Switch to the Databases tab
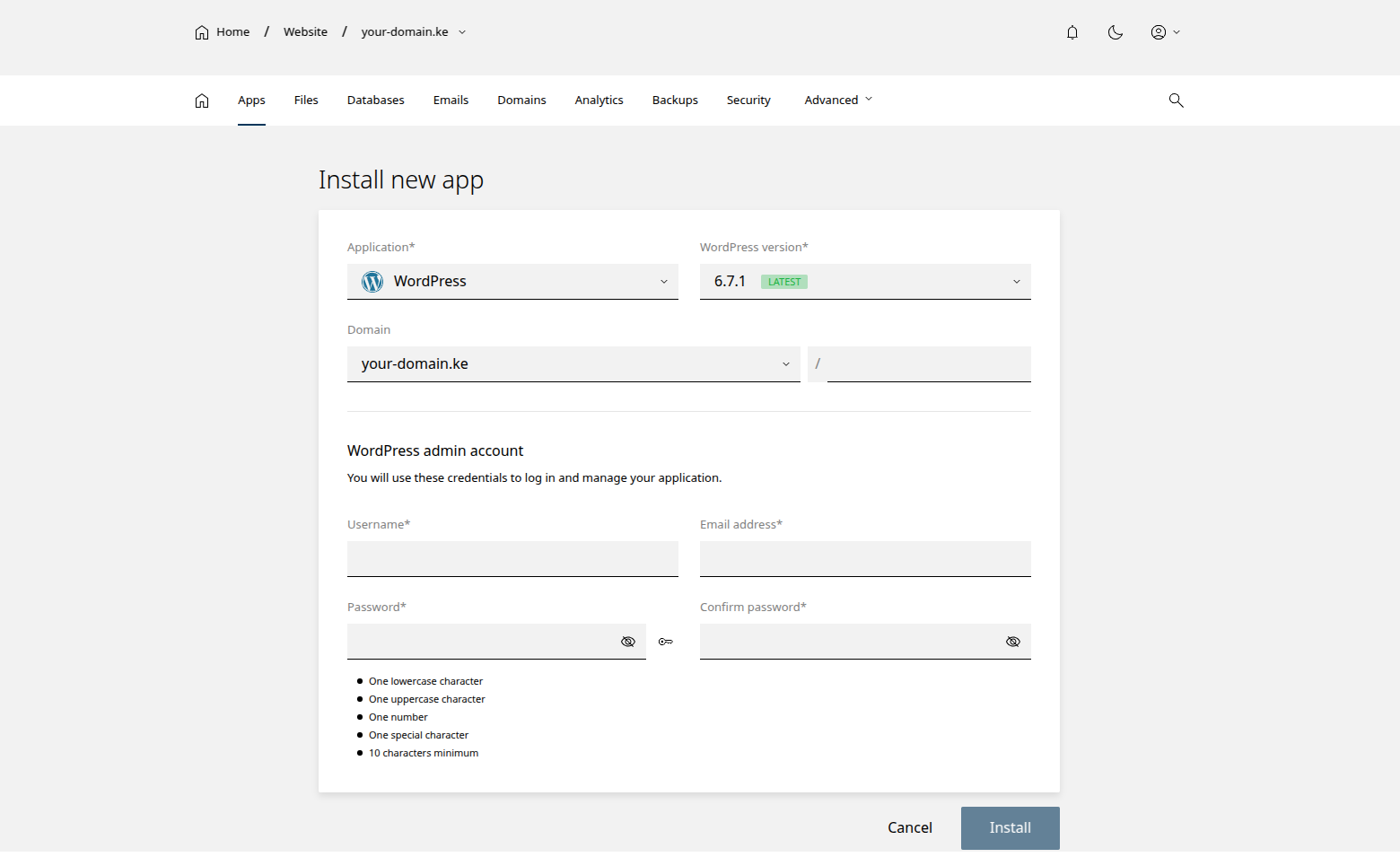The width and height of the screenshot is (1400, 857). point(375,101)
